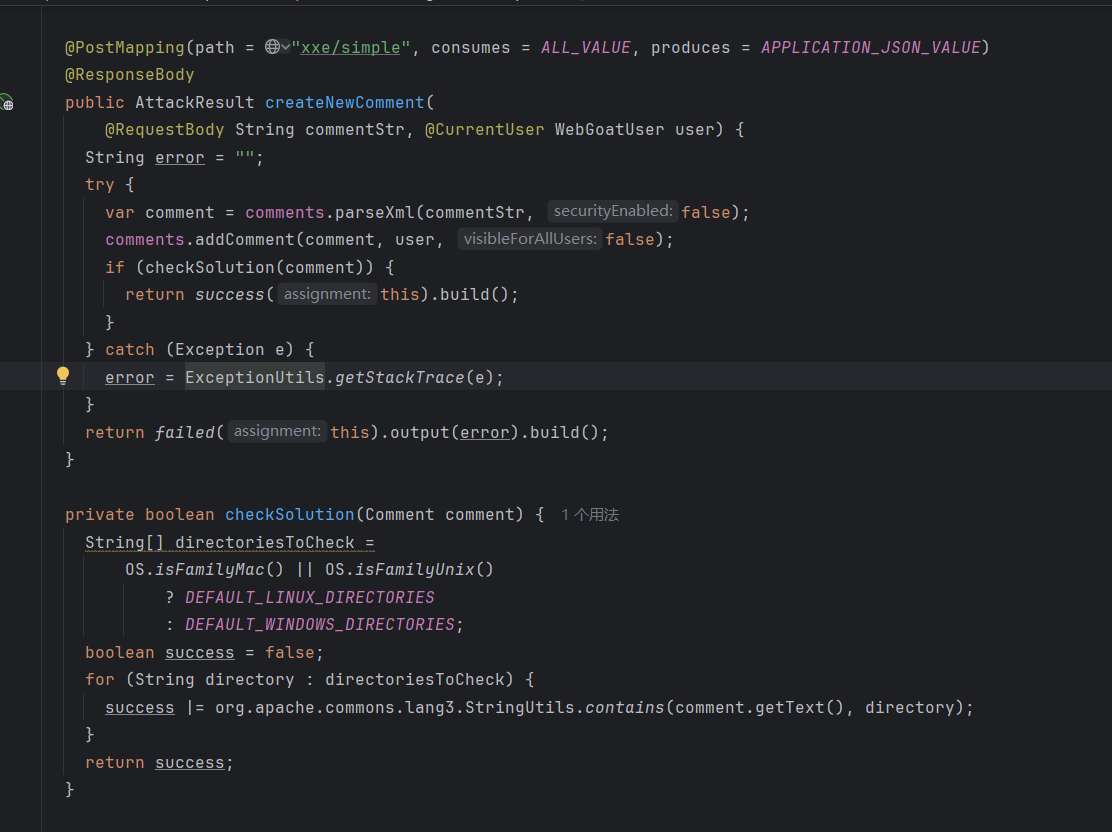
Task: Click the APPLICATION_JSON_VALUE constant
Action: (x=870, y=47)
